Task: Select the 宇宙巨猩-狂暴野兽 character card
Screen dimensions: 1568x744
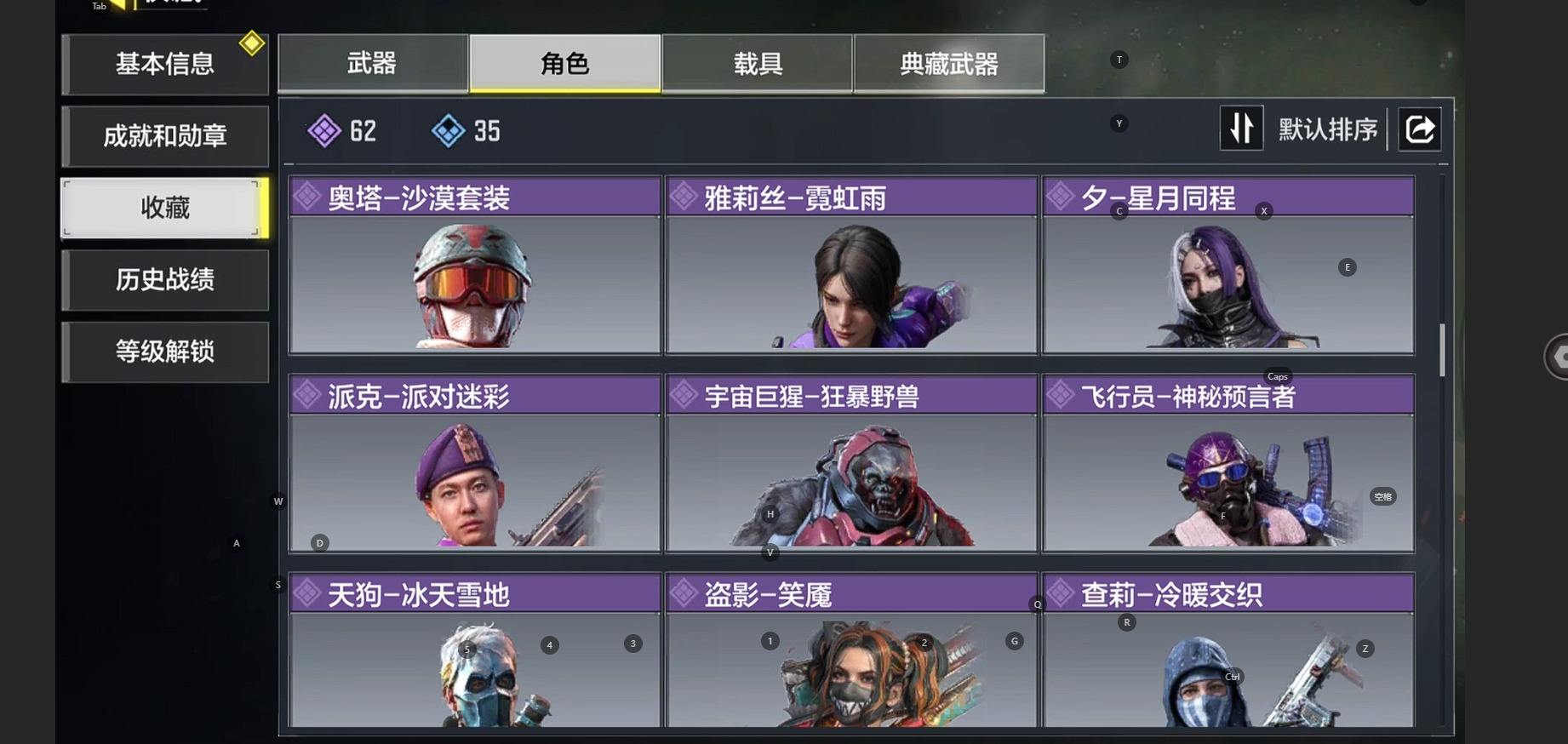Action: pos(851,463)
